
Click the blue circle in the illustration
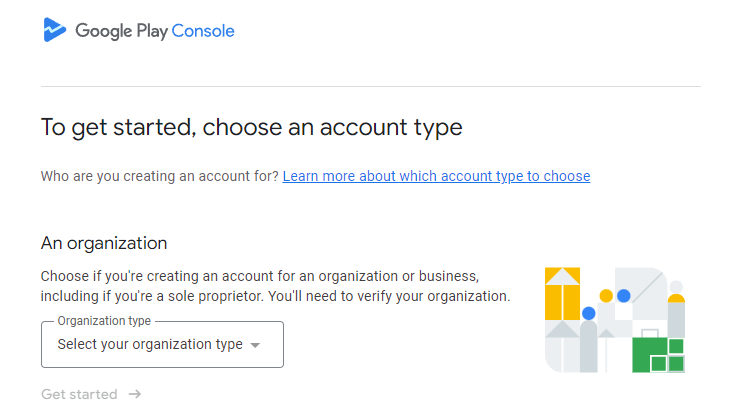click(x=624, y=296)
